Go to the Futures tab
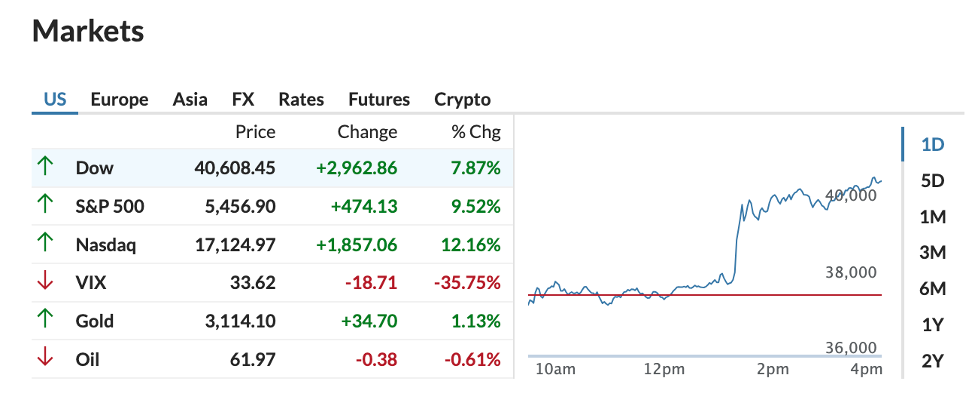This screenshot has width=977, height=416. (379, 99)
